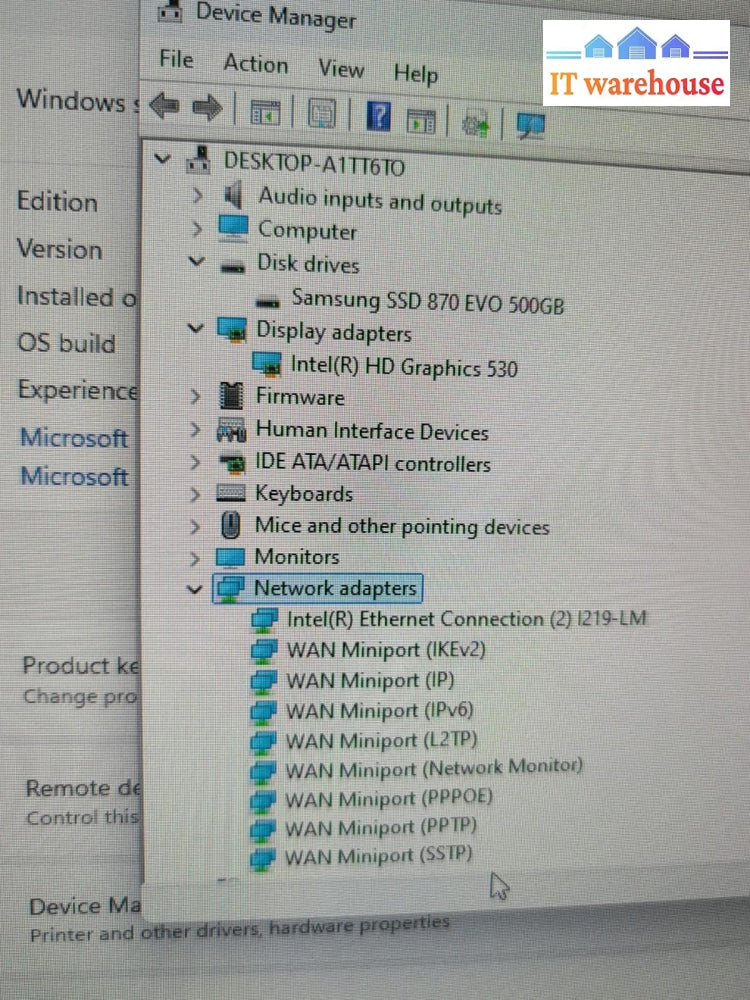Click the Intel Ethernet Connection I219-LM icon

click(265, 619)
